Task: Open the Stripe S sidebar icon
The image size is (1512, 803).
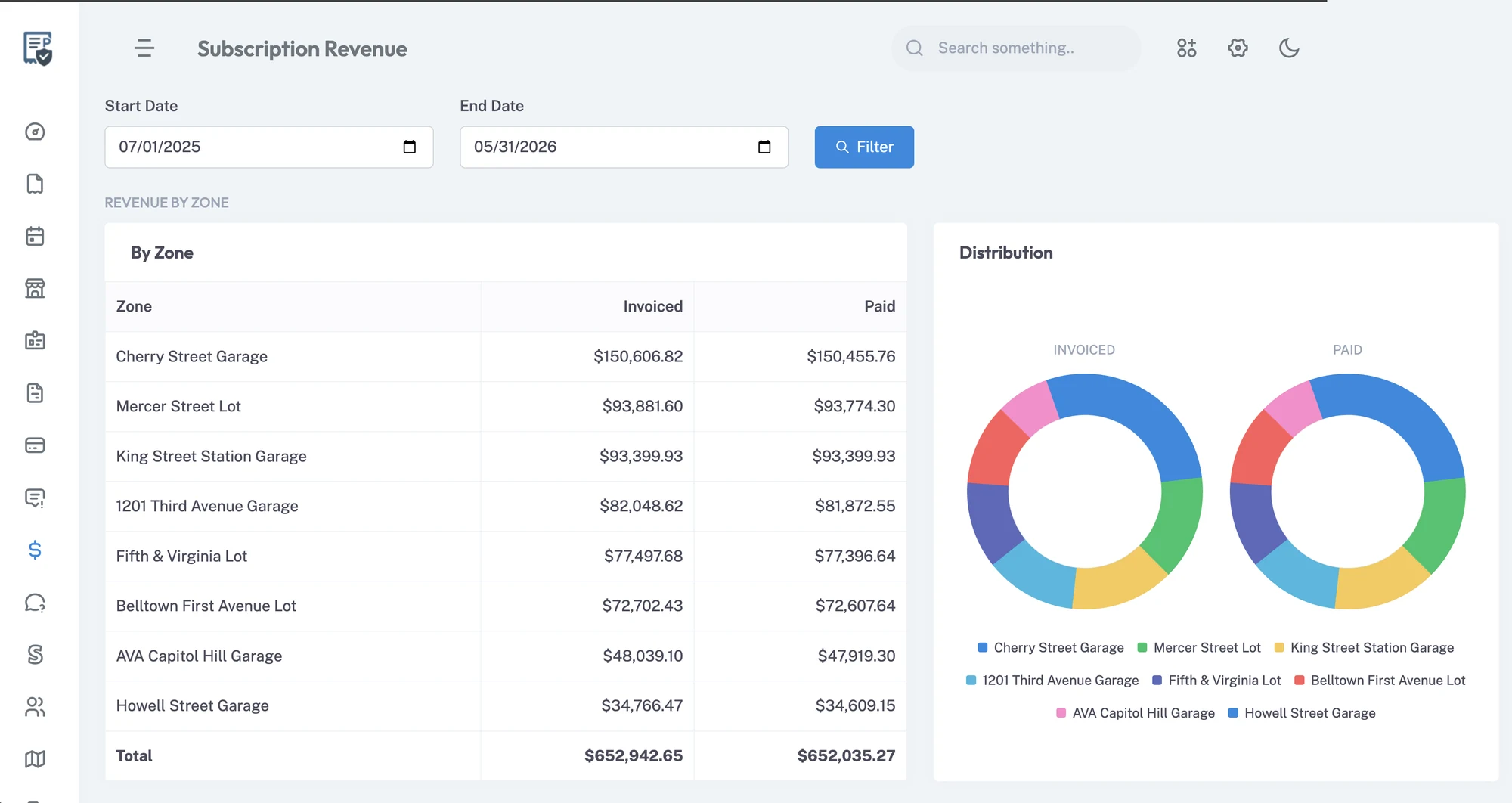Action: pyautogui.click(x=35, y=654)
